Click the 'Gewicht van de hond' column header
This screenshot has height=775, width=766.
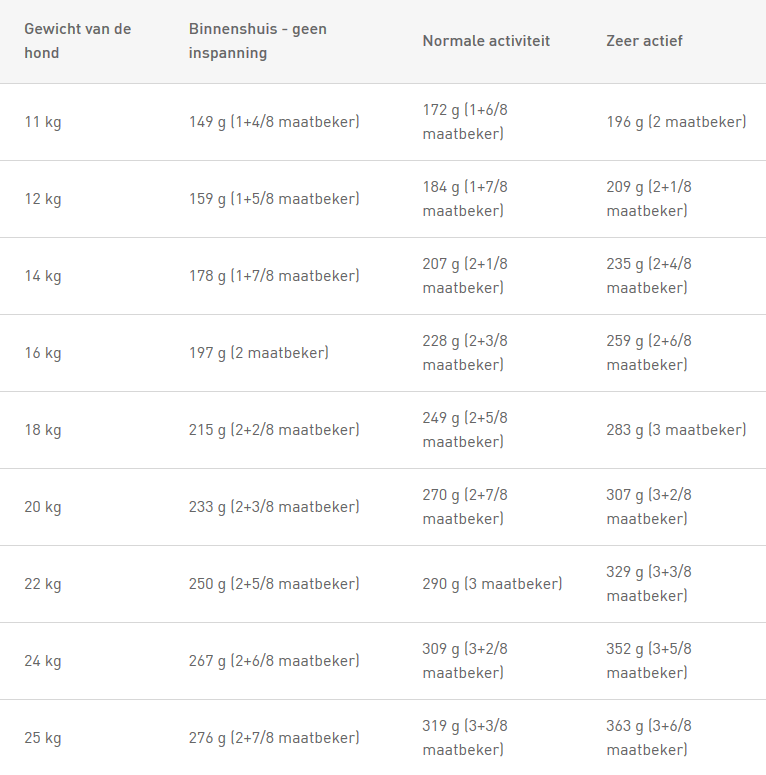(78, 41)
